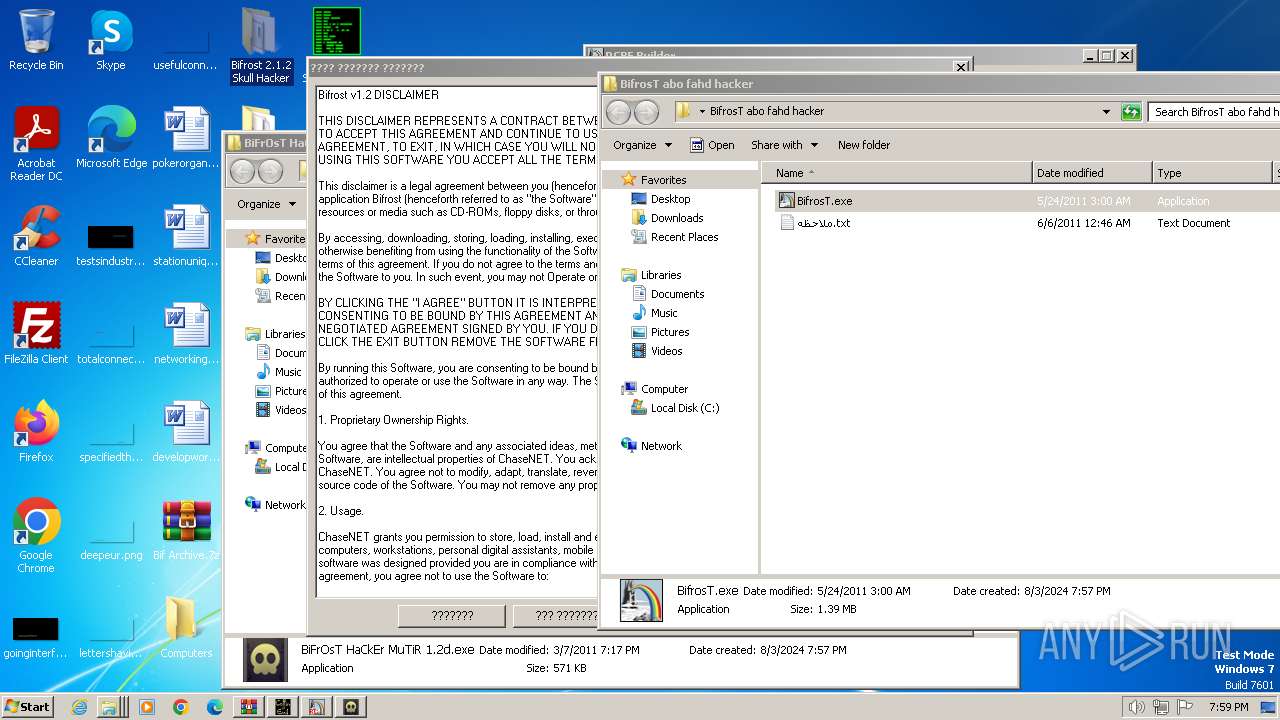Open the skull app taskbar button

[350, 706]
